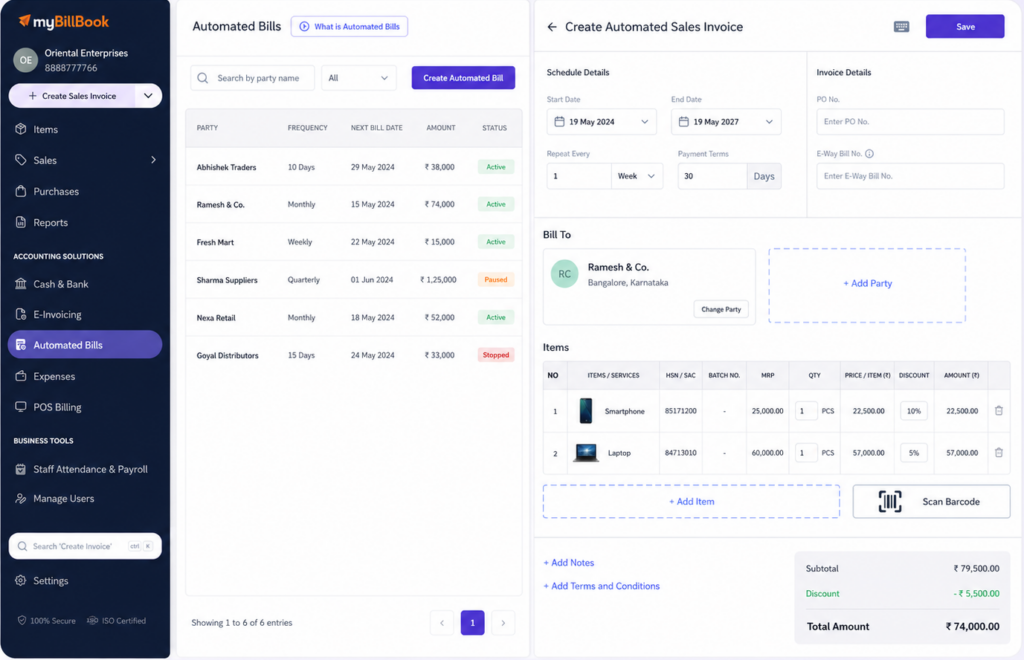Viewport: 1024px width, 660px height.
Task: Delete the Smartphone item row
Action: (999, 411)
